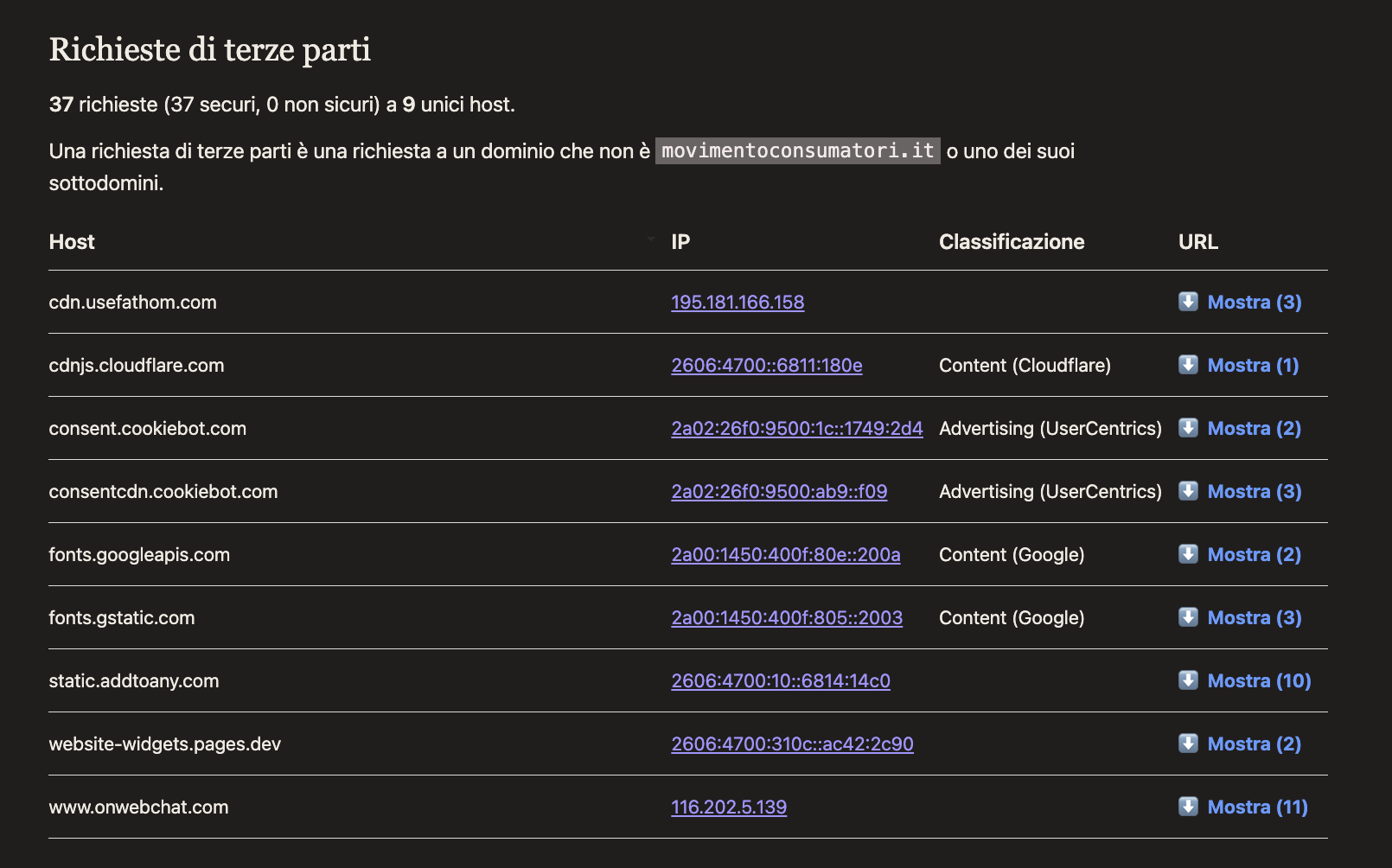Show the Mostra (1) Cloudflare URL
Viewport: 1392px width, 868px height.
1252,365
